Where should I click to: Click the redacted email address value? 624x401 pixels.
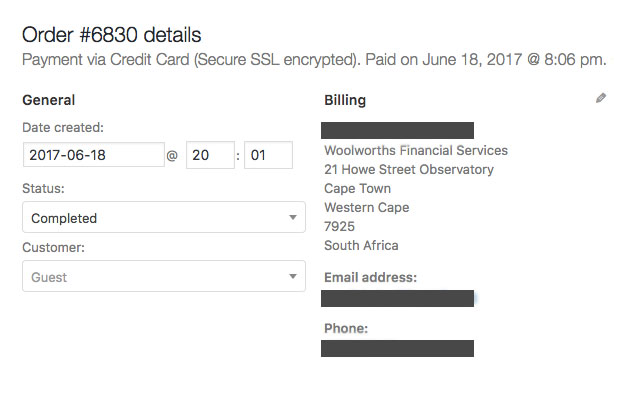pos(397,298)
